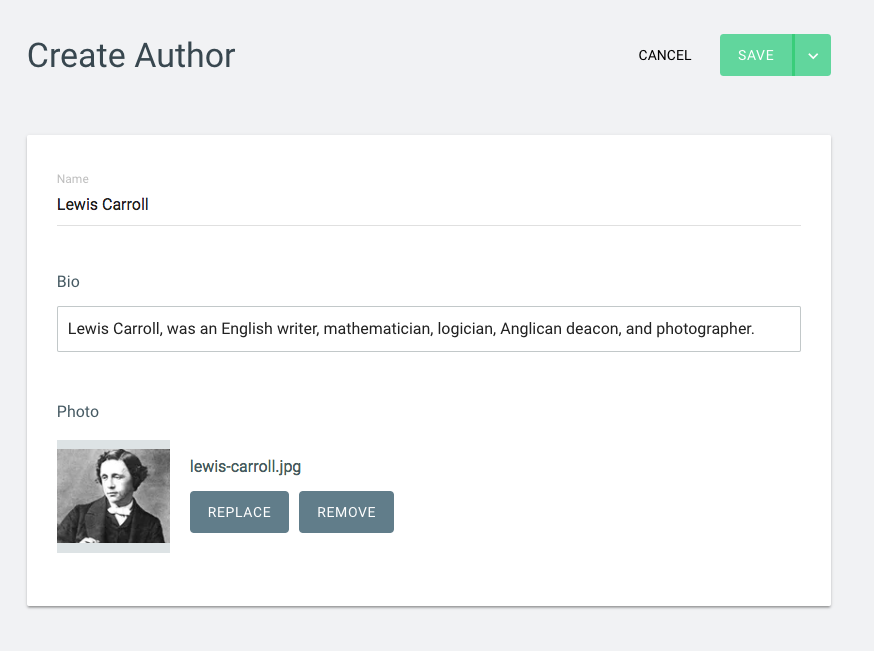This screenshot has height=651, width=874.
Task: Remove the uploaded author photo
Action: point(346,512)
